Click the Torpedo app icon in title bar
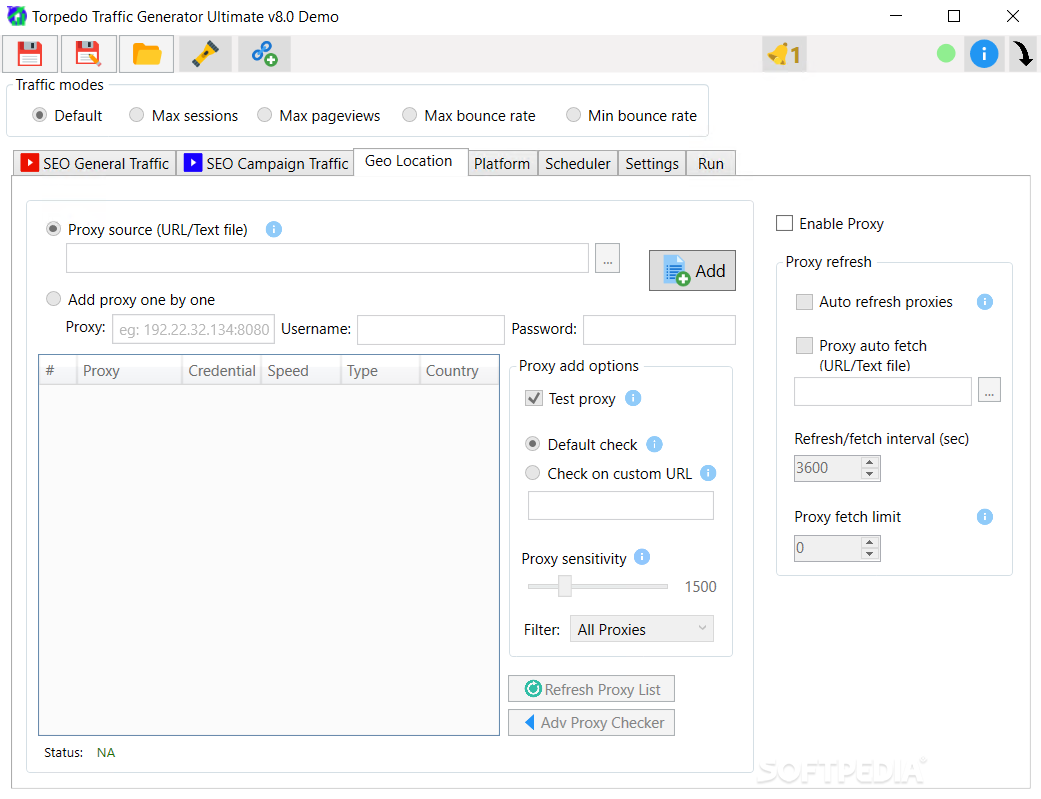 point(17,16)
